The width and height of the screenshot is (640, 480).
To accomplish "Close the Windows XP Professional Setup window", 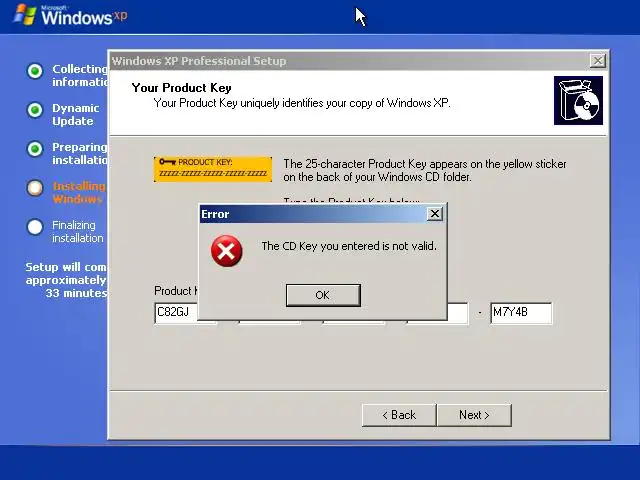I will tap(598, 61).
